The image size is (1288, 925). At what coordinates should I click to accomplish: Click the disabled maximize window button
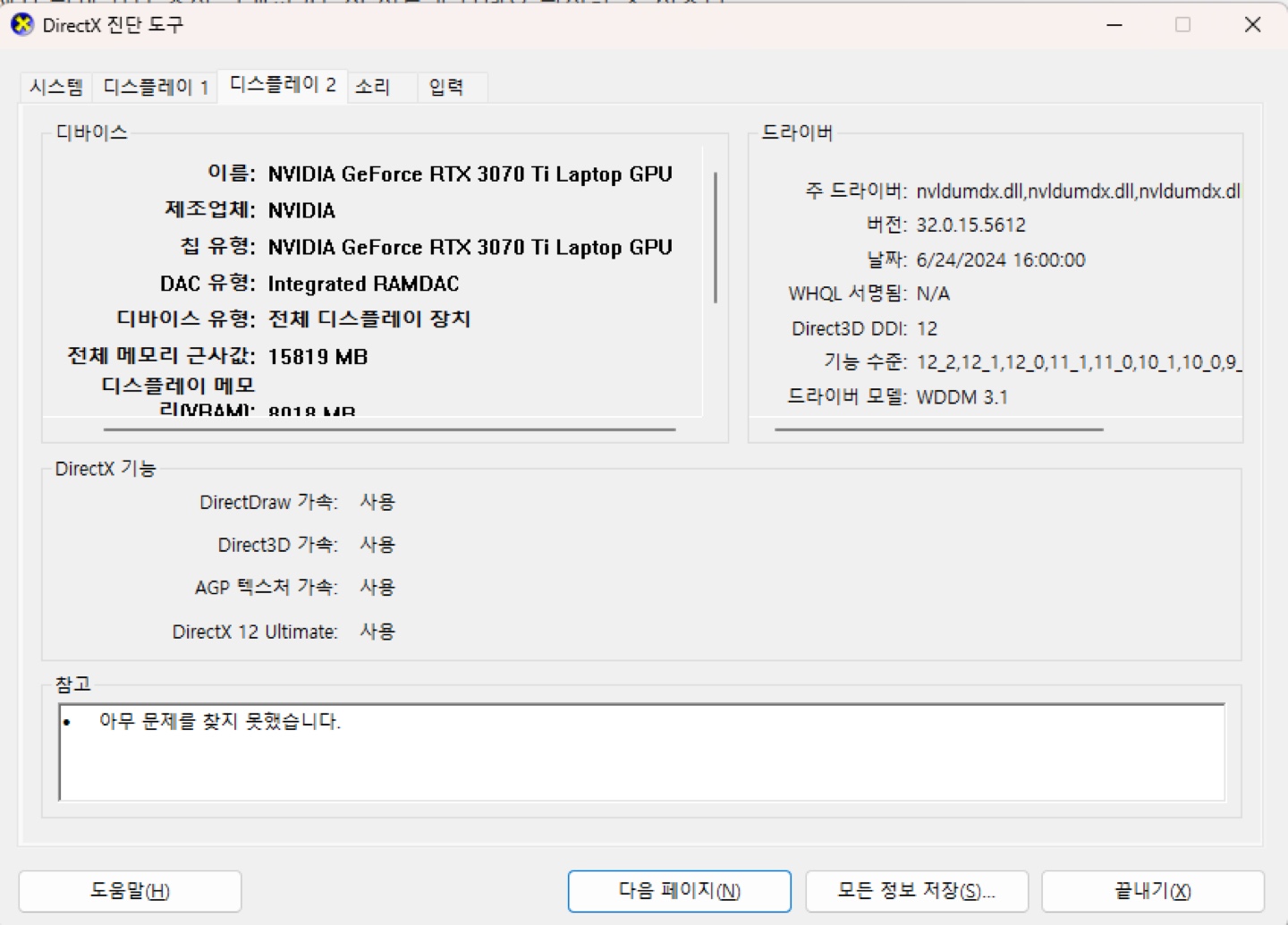(x=1182, y=25)
